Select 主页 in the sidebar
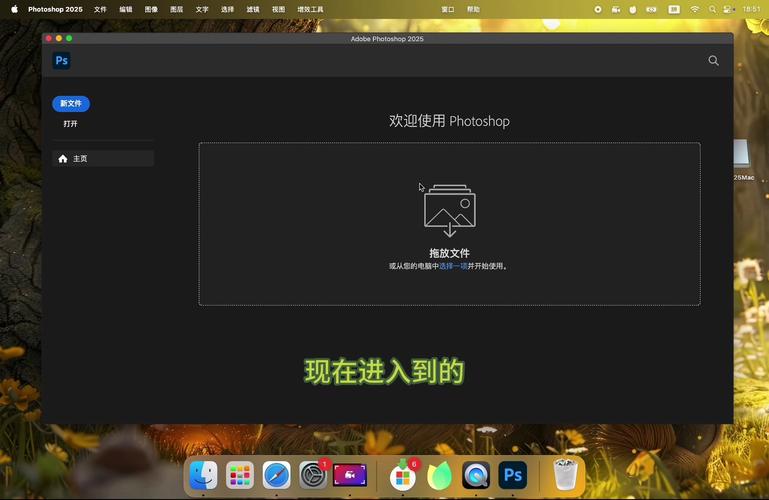This screenshot has height=500, width=769. [103, 158]
